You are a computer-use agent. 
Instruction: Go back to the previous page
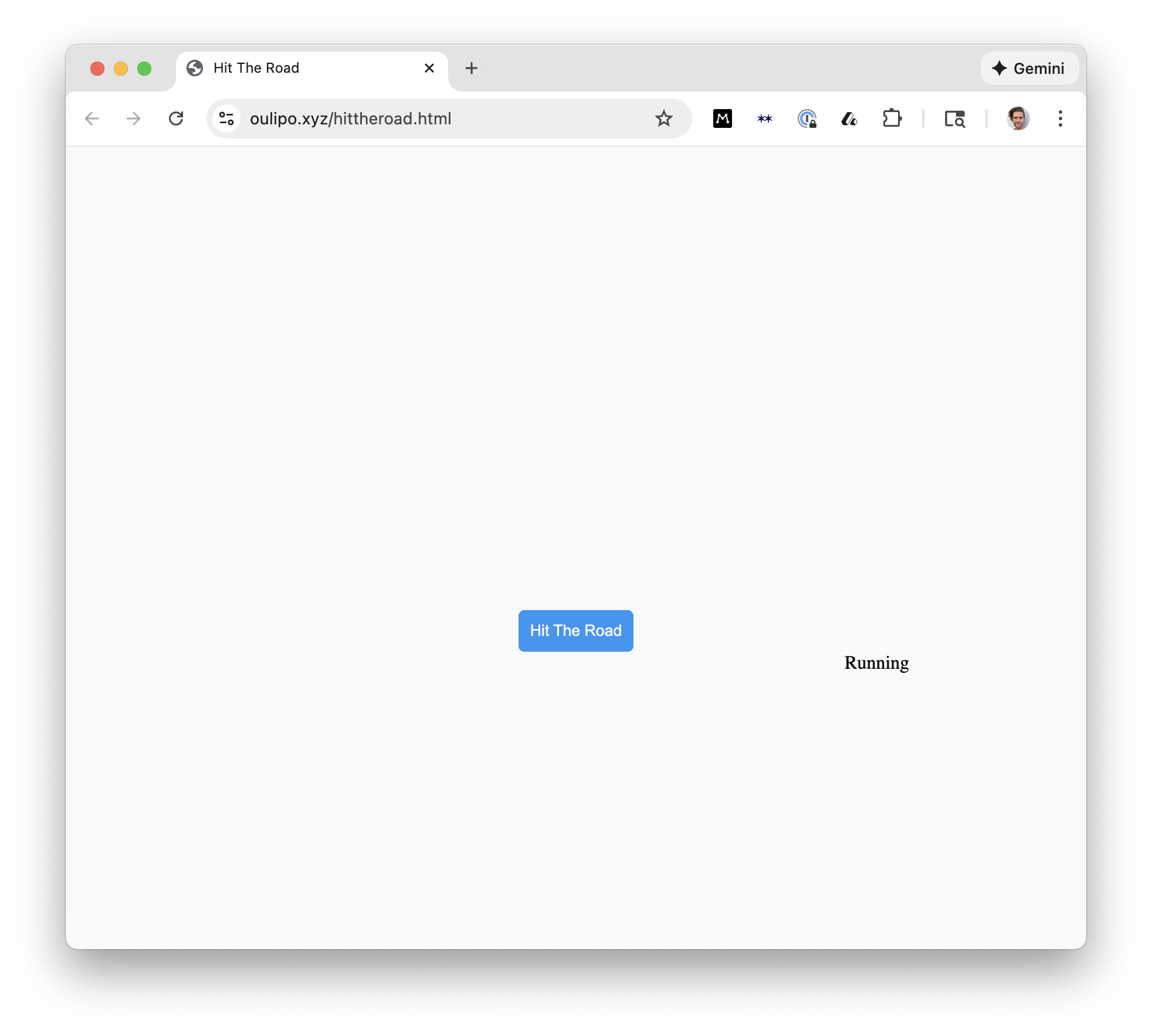92,119
